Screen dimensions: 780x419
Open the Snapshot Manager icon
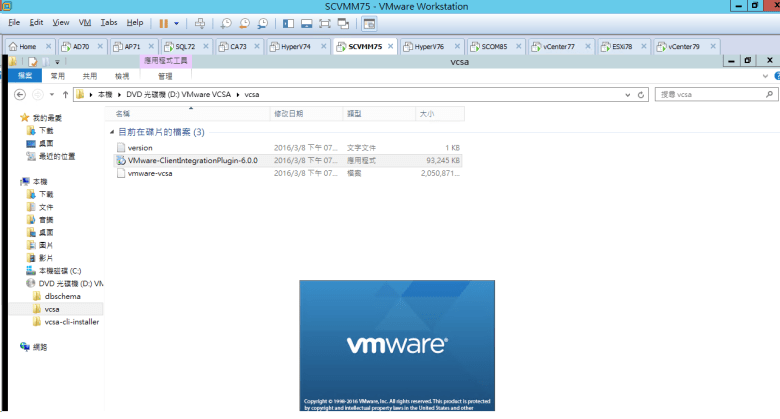(x=262, y=22)
